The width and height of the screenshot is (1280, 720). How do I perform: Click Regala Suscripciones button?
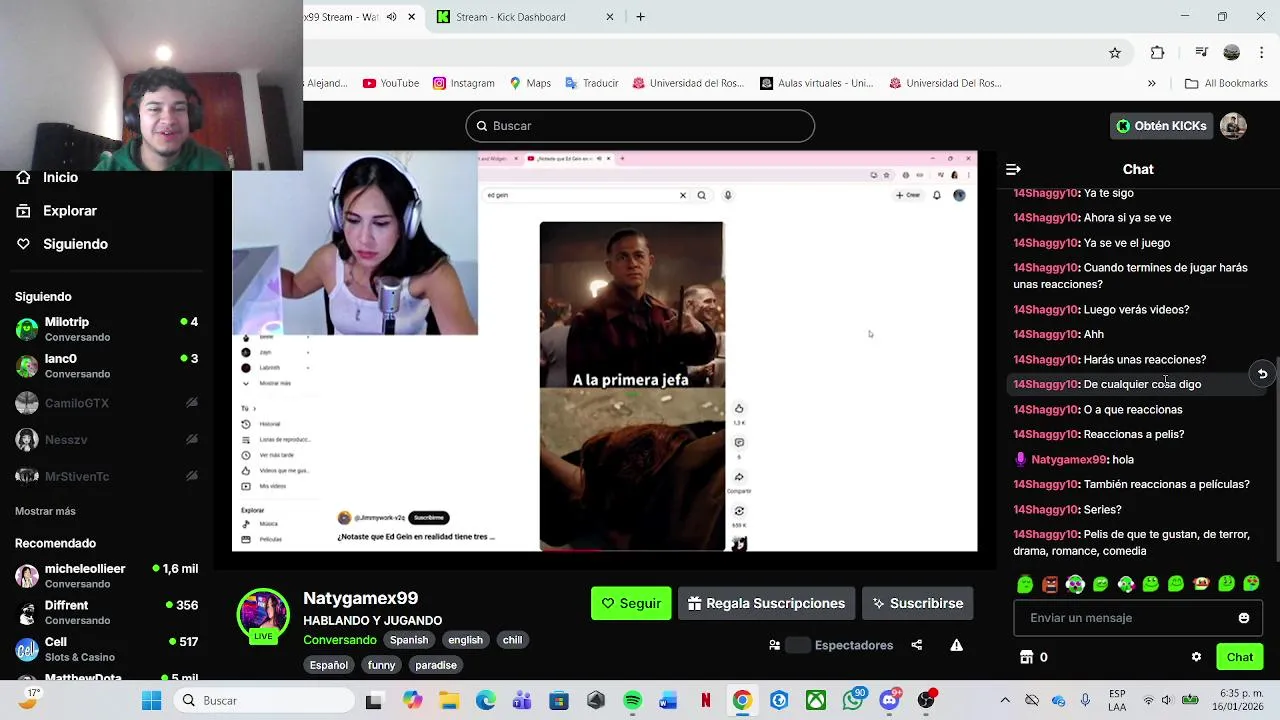(x=766, y=604)
